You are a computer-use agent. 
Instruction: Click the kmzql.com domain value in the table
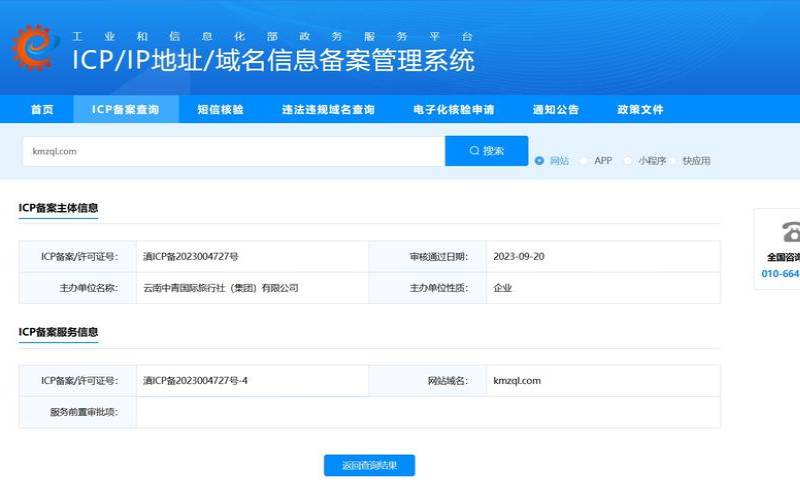click(x=517, y=381)
